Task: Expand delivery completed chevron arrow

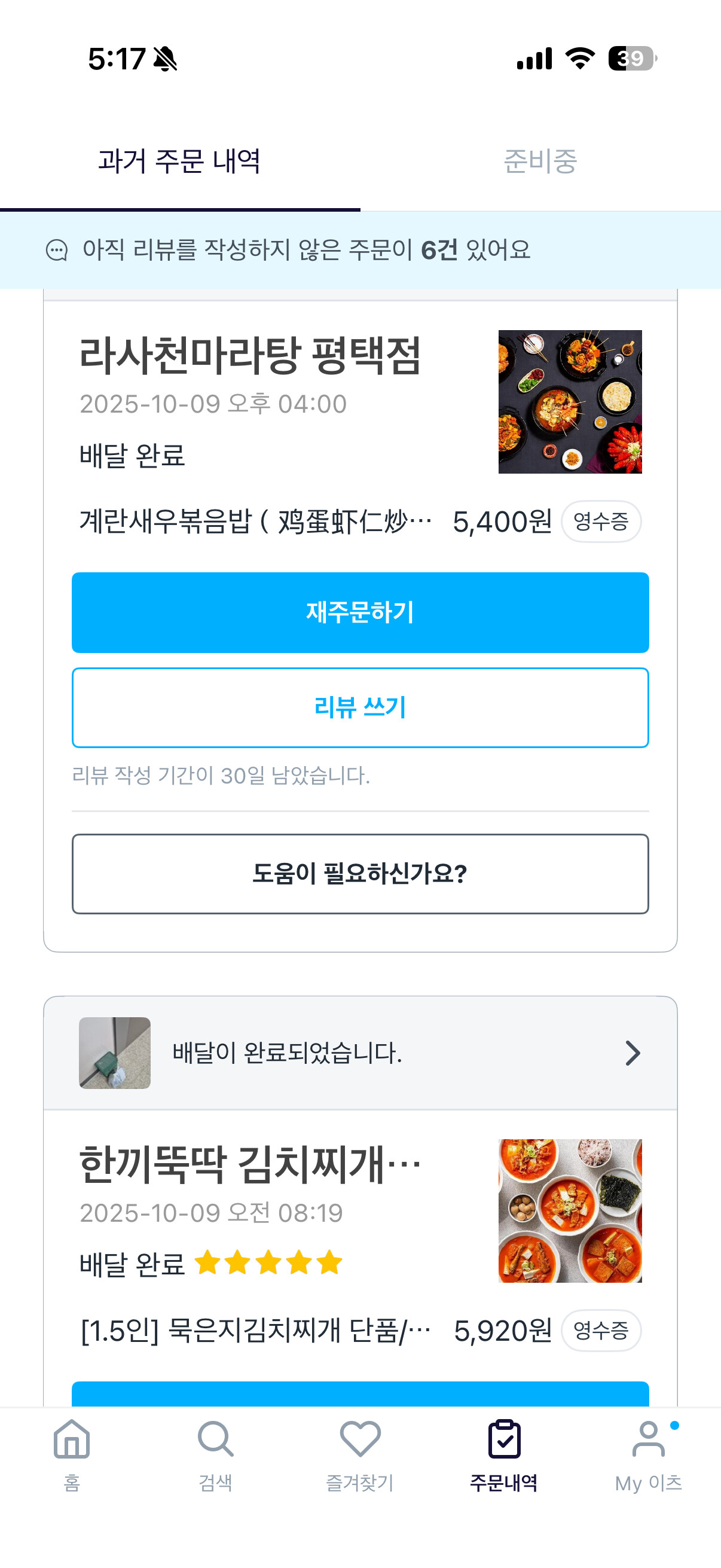Action: point(633,1053)
